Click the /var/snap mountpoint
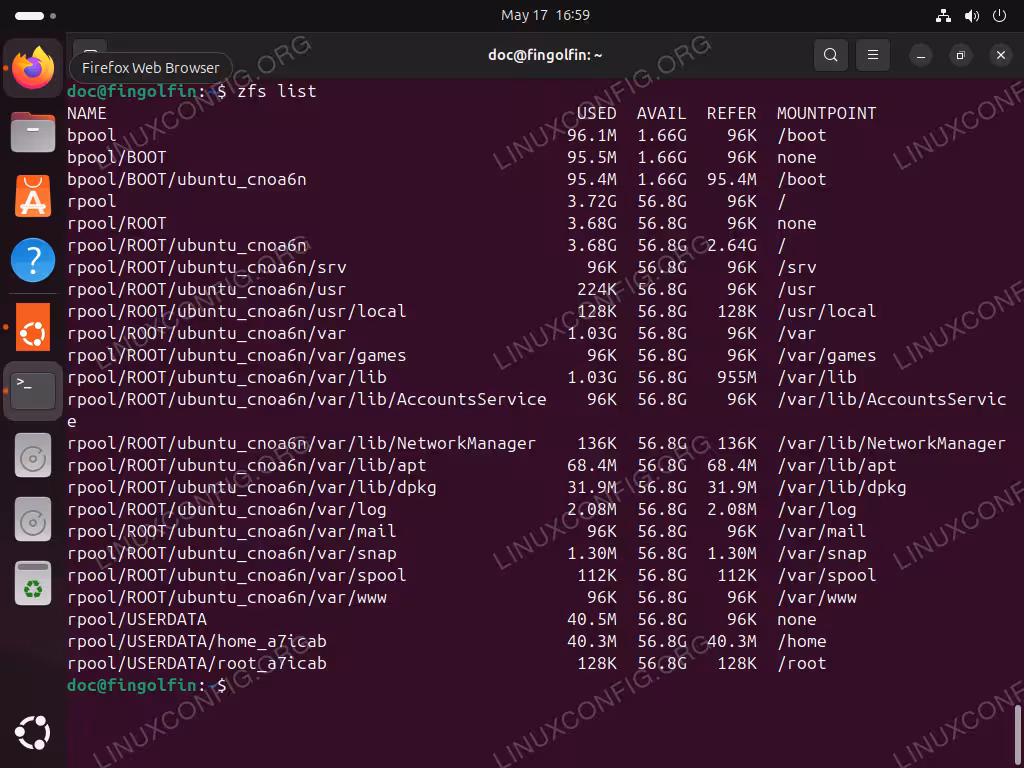1024x768 pixels. 822,553
